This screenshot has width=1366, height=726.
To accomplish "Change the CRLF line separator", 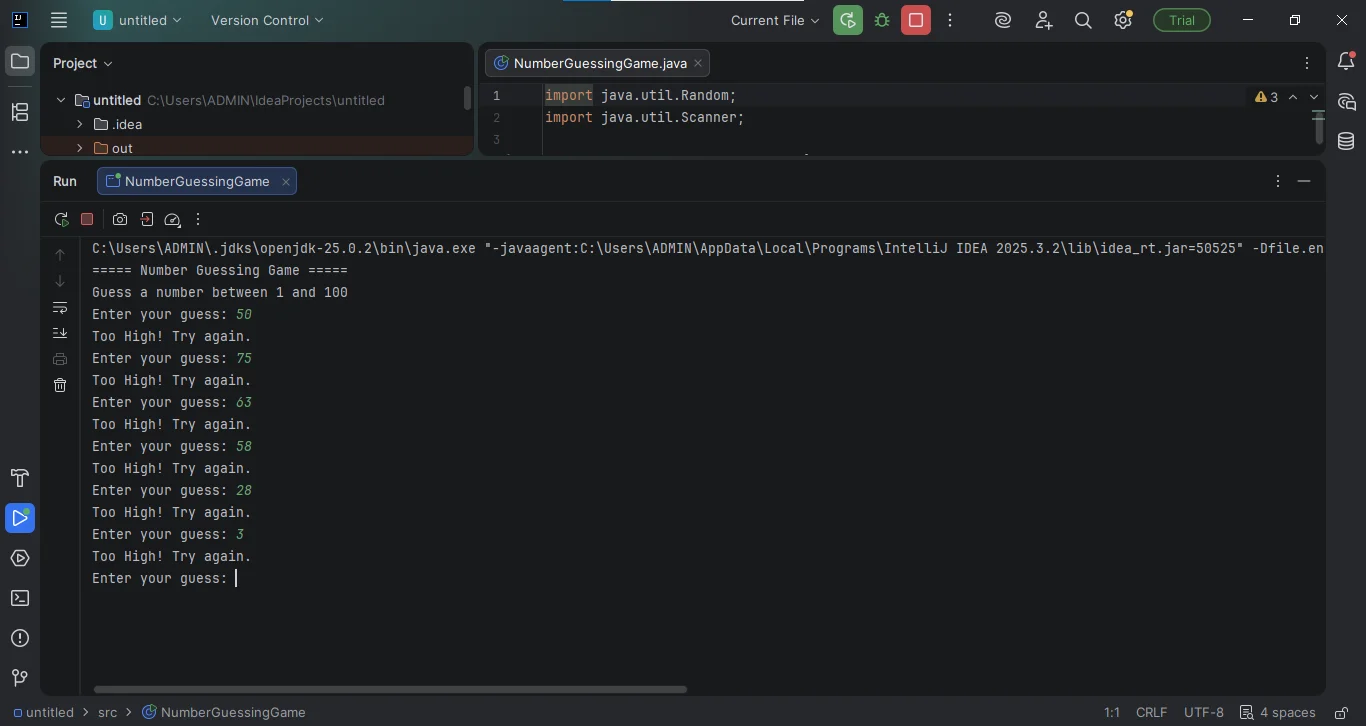I will [1151, 713].
